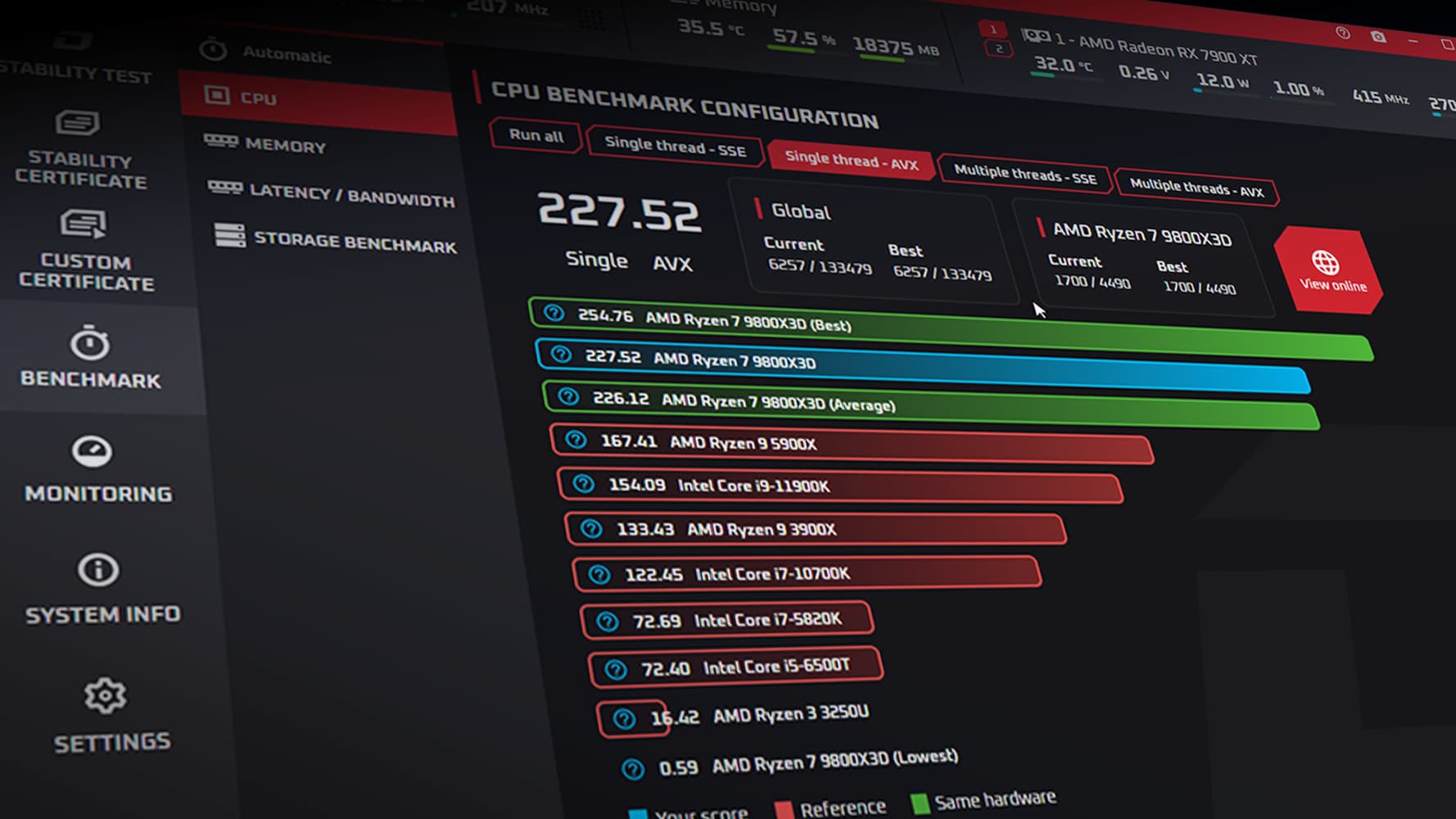Click help icon beside Intel Core i7-10700K
1456x819 pixels.
(599, 574)
